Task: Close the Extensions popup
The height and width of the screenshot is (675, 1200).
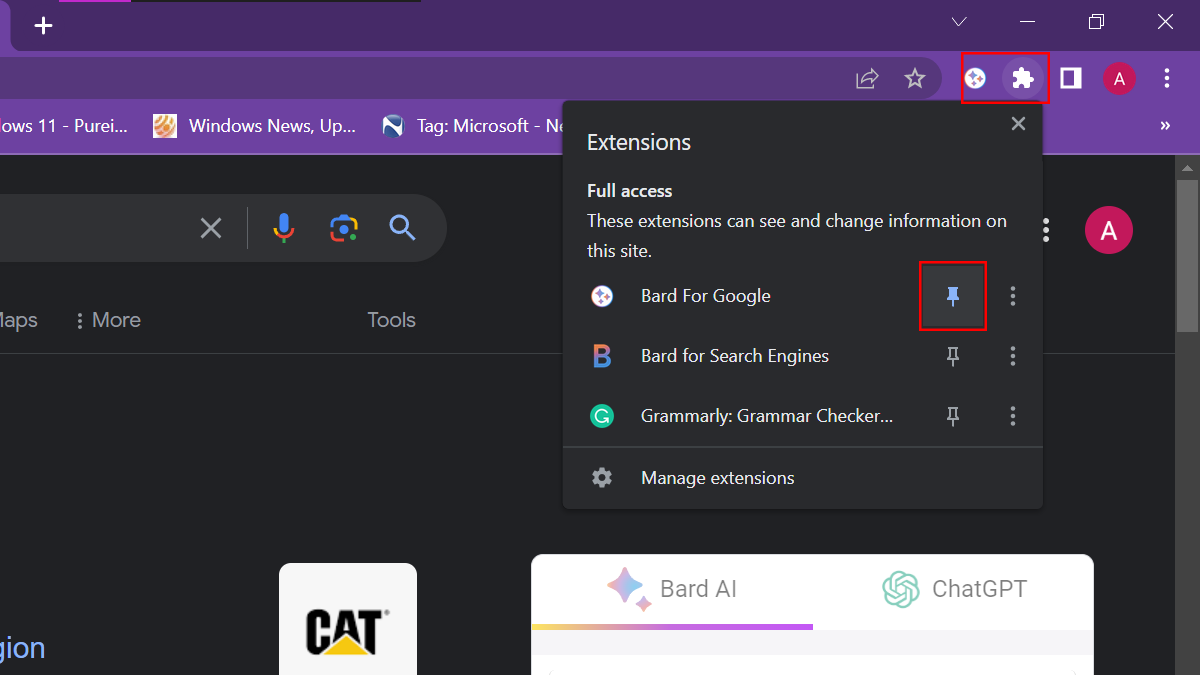Action: (x=1018, y=124)
